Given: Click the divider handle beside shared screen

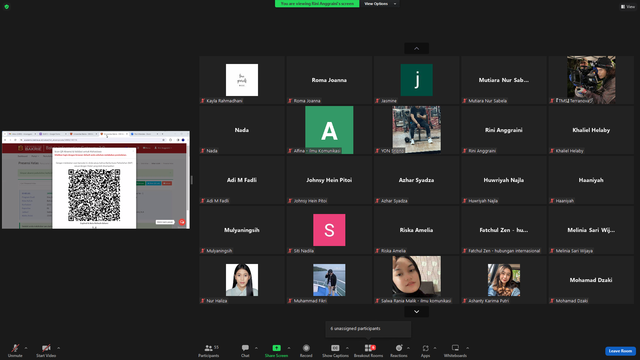Looking at the screenshot, I should tap(192, 180).
